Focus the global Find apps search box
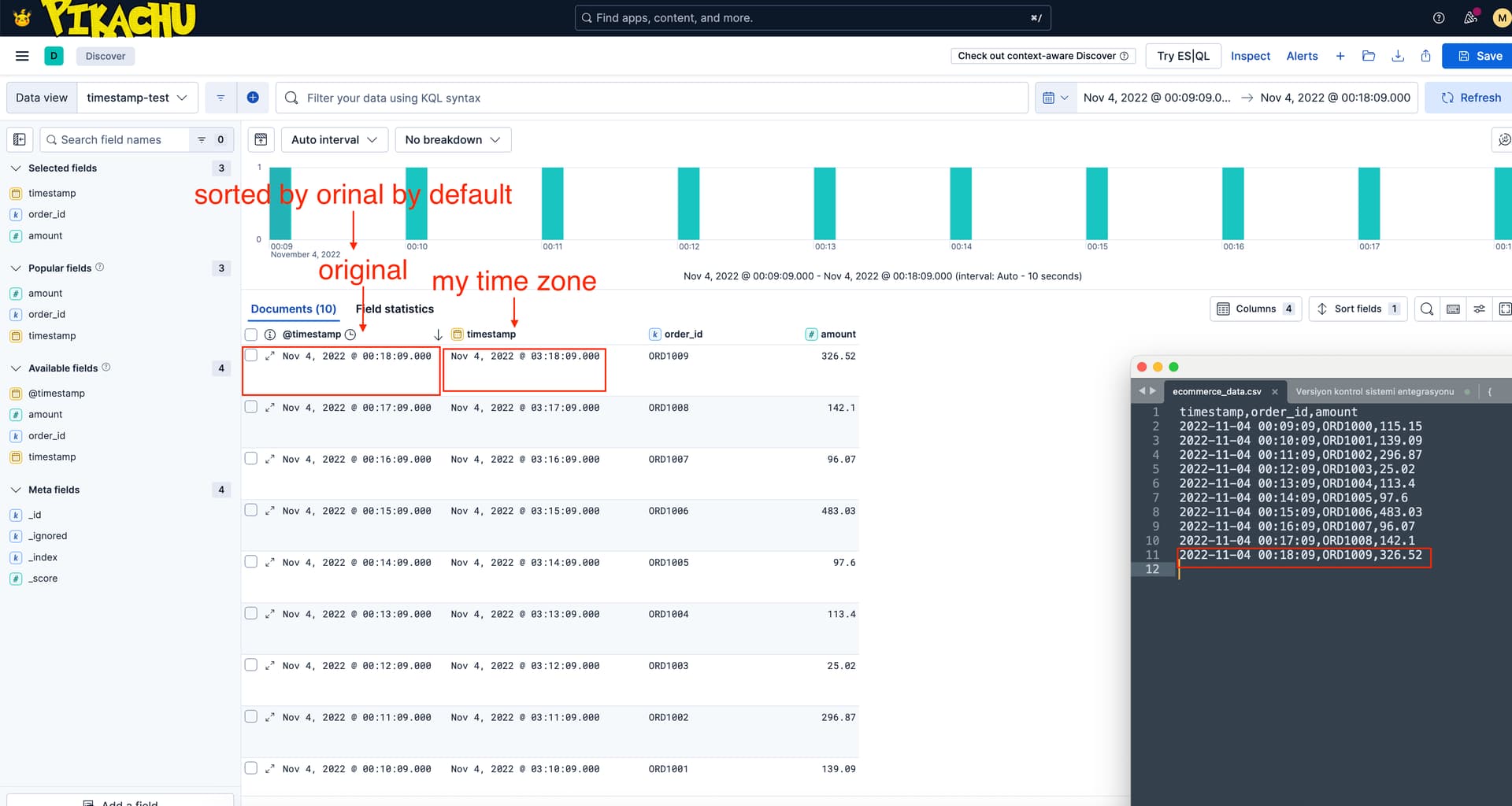The image size is (1512, 806). tap(813, 17)
